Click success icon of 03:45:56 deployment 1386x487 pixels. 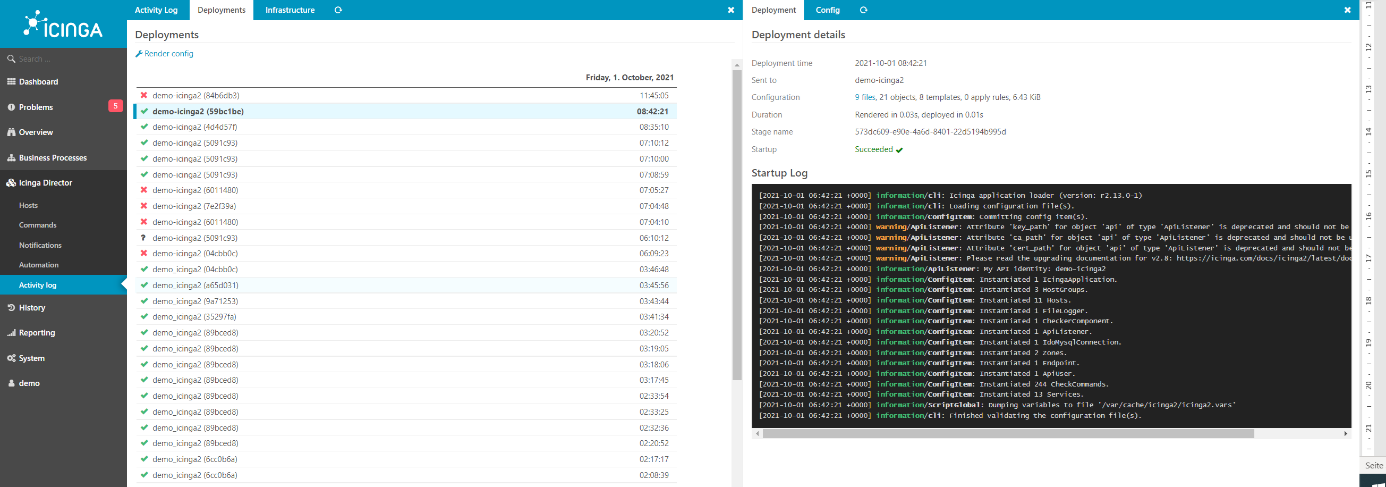click(x=145, y=285)
